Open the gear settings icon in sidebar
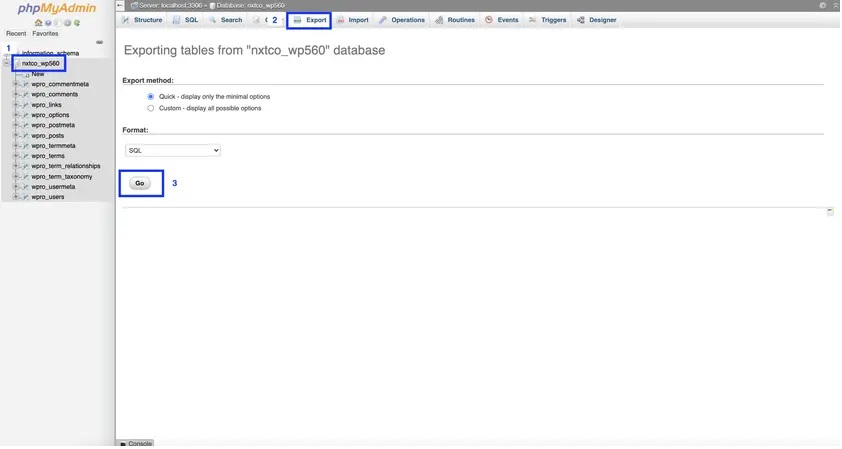Image resolution: width=842 pixels, height=449 pixels. (x=68, y=23)
